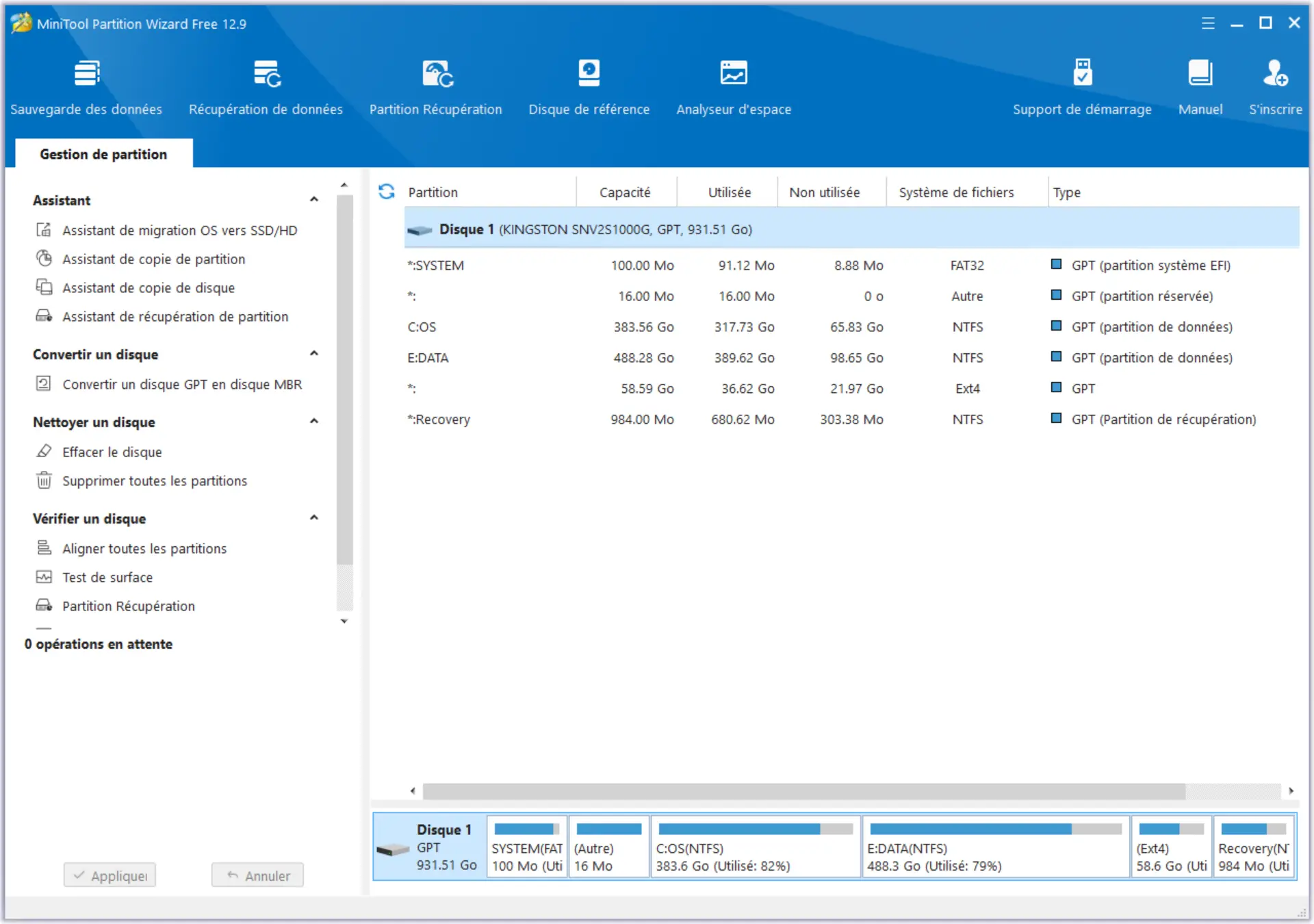
Task: Choose Partition Récupération in Vérifier un disque
Action: [129, 606]
